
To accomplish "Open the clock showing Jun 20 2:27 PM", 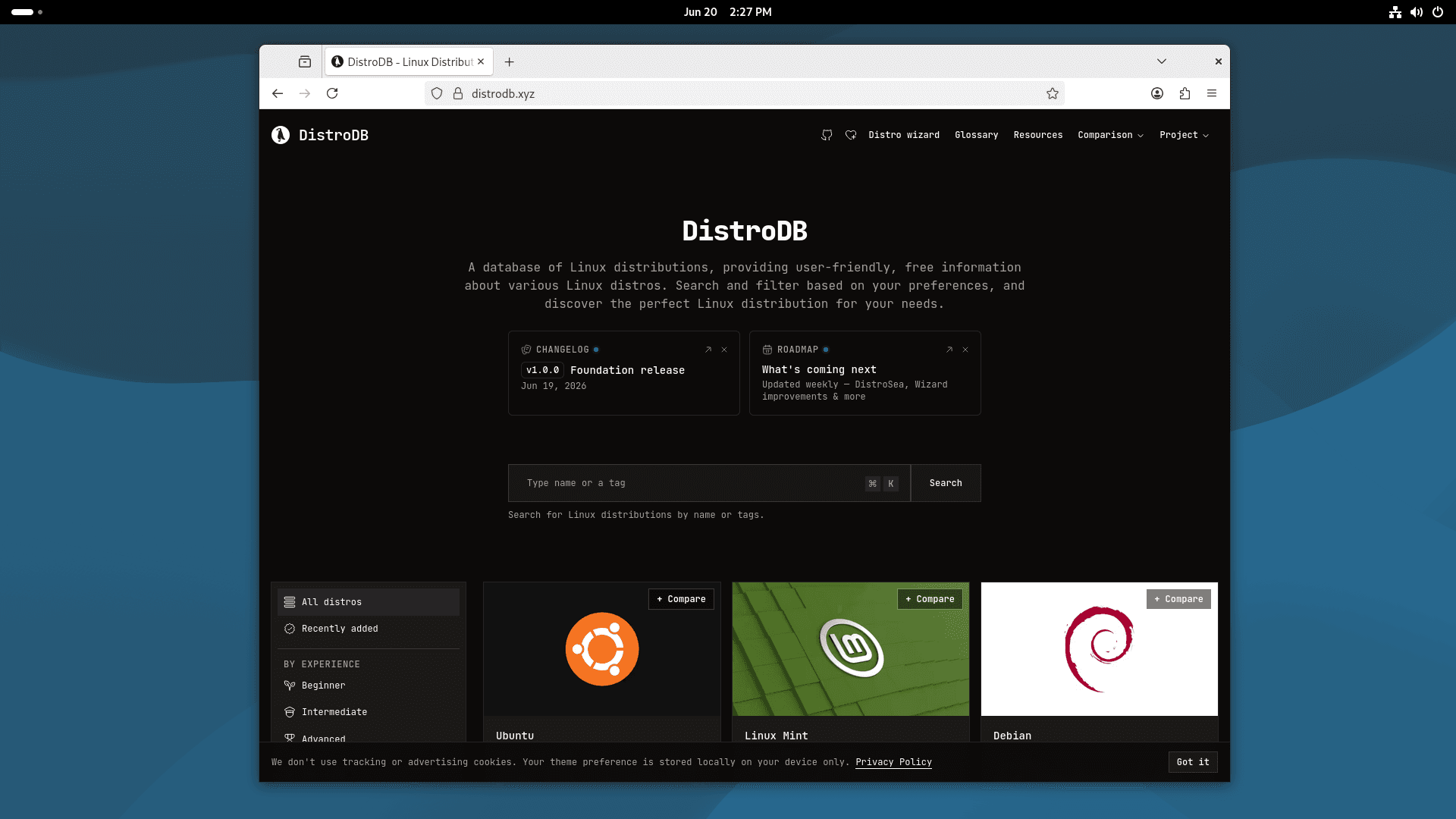I will (x=727, y=12).
